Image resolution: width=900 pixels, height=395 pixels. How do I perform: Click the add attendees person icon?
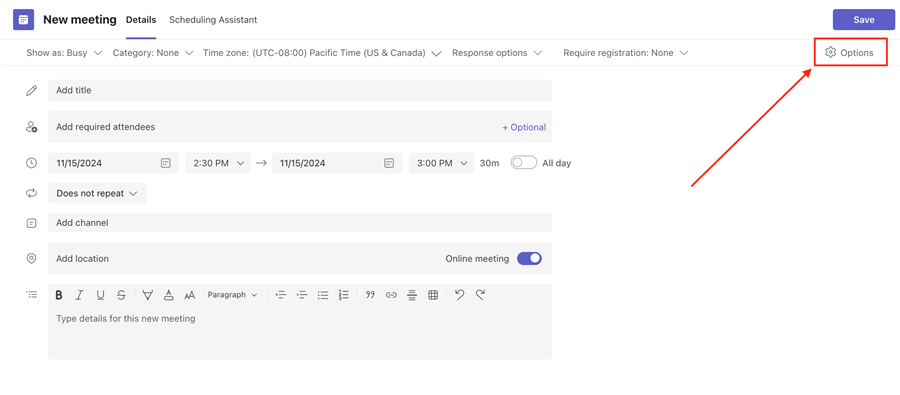32,127
